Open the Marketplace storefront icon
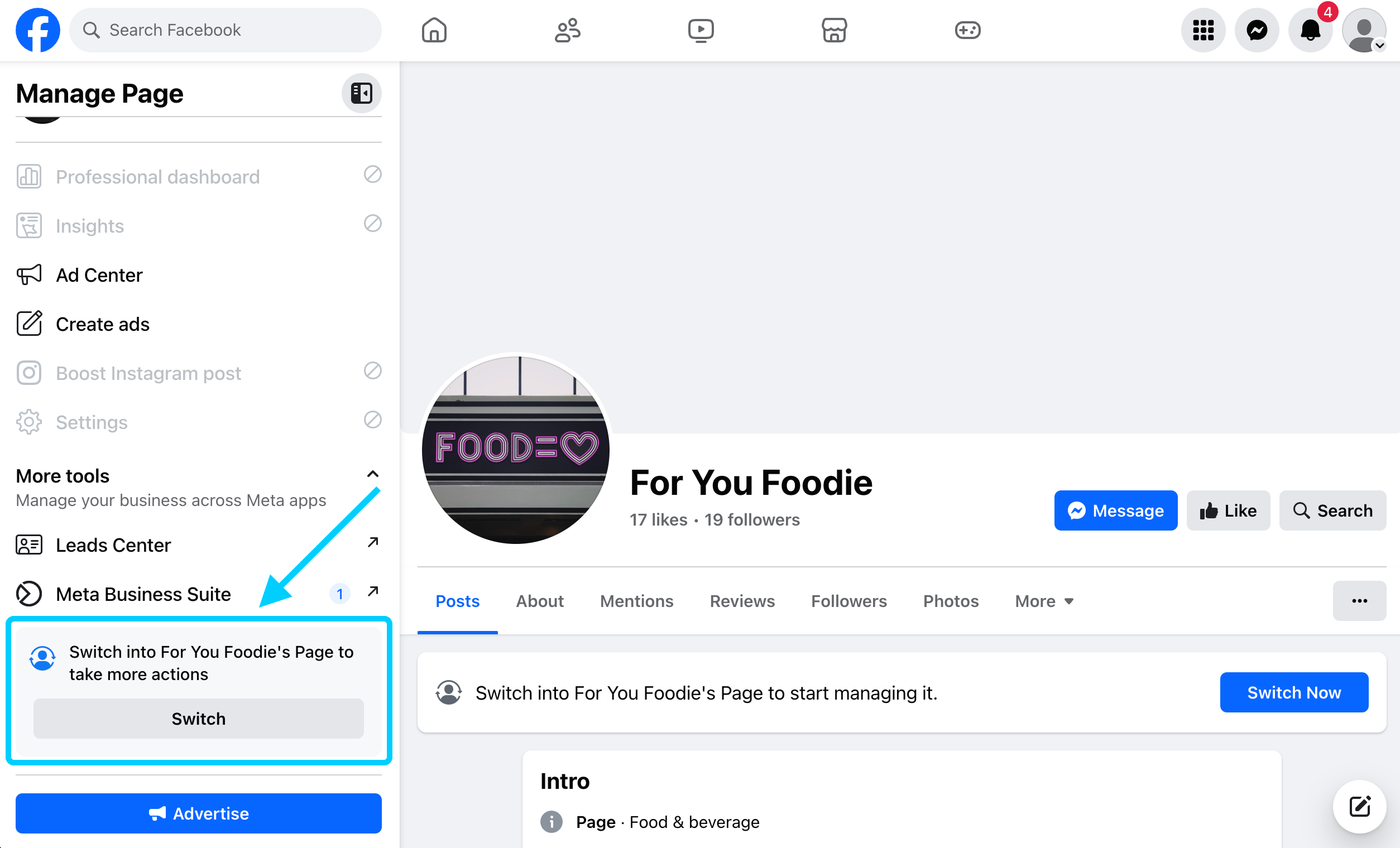 tap(833, 30)
